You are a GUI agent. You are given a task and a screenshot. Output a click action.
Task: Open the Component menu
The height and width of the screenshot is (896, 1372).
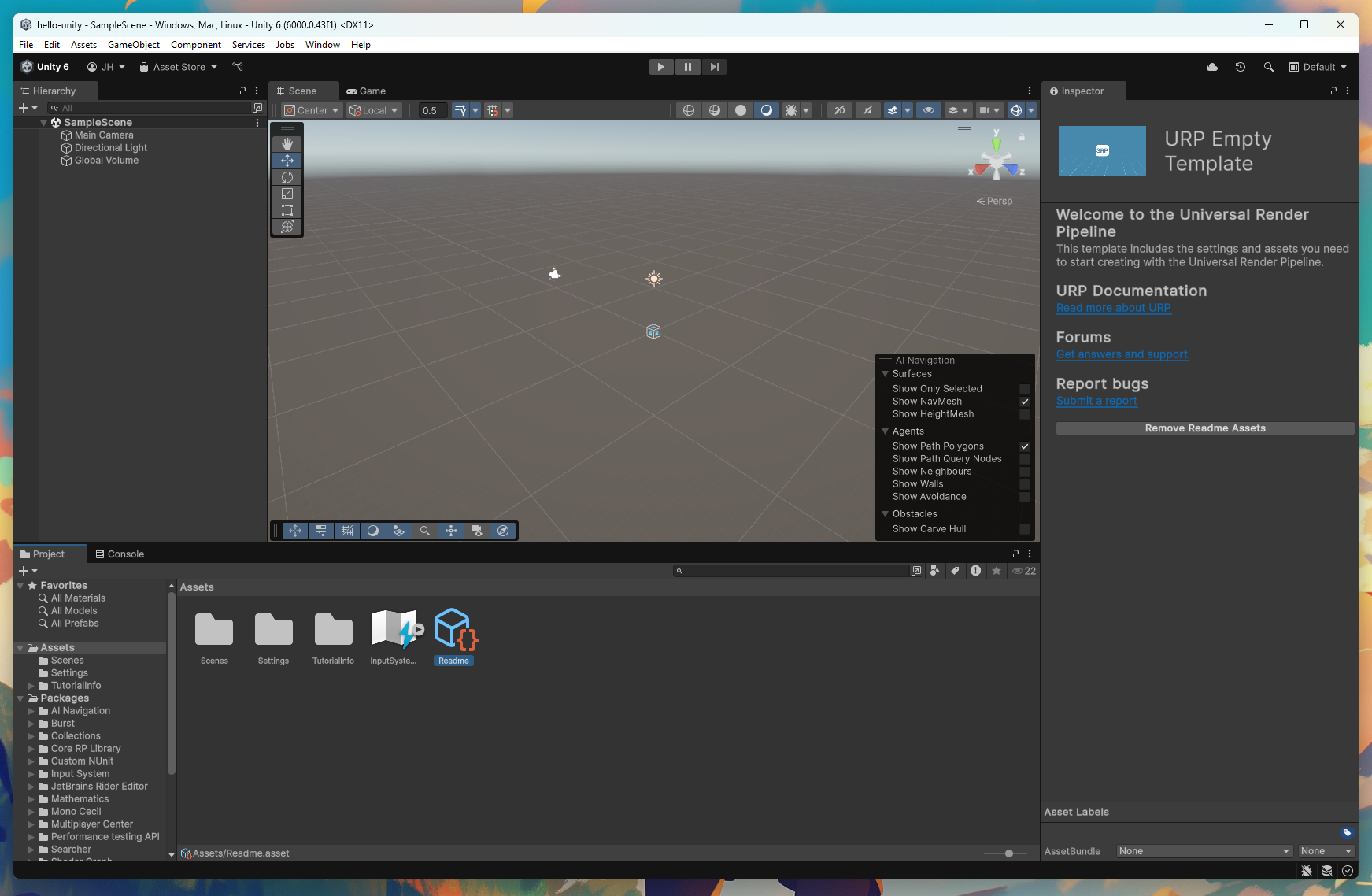196,45
